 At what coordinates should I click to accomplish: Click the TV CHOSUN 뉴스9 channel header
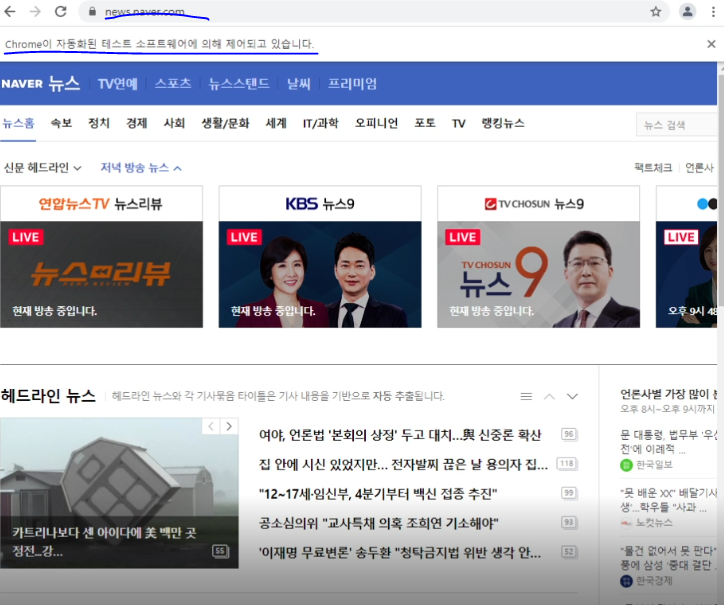pos(538,204)
